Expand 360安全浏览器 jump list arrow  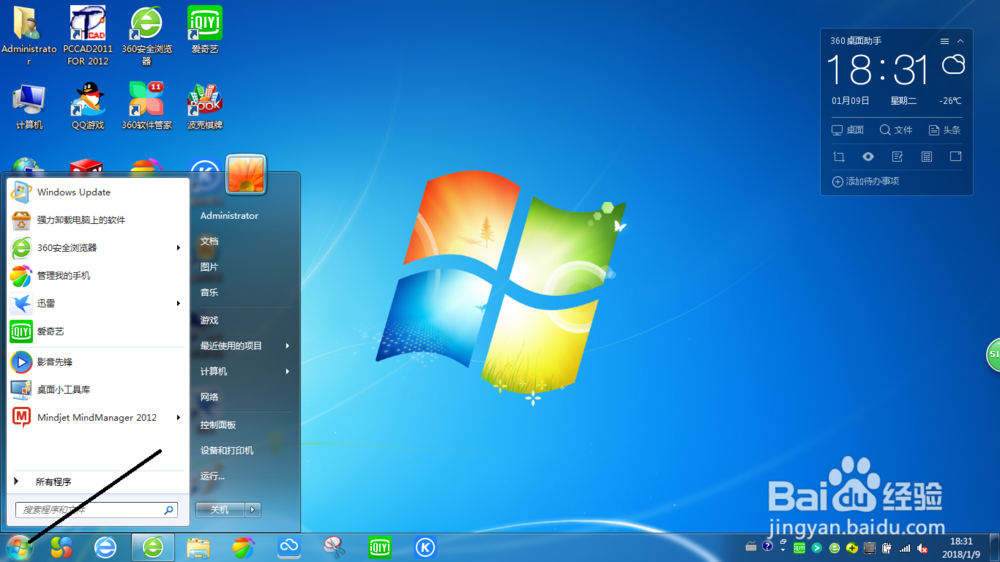(x=179, y=248)
